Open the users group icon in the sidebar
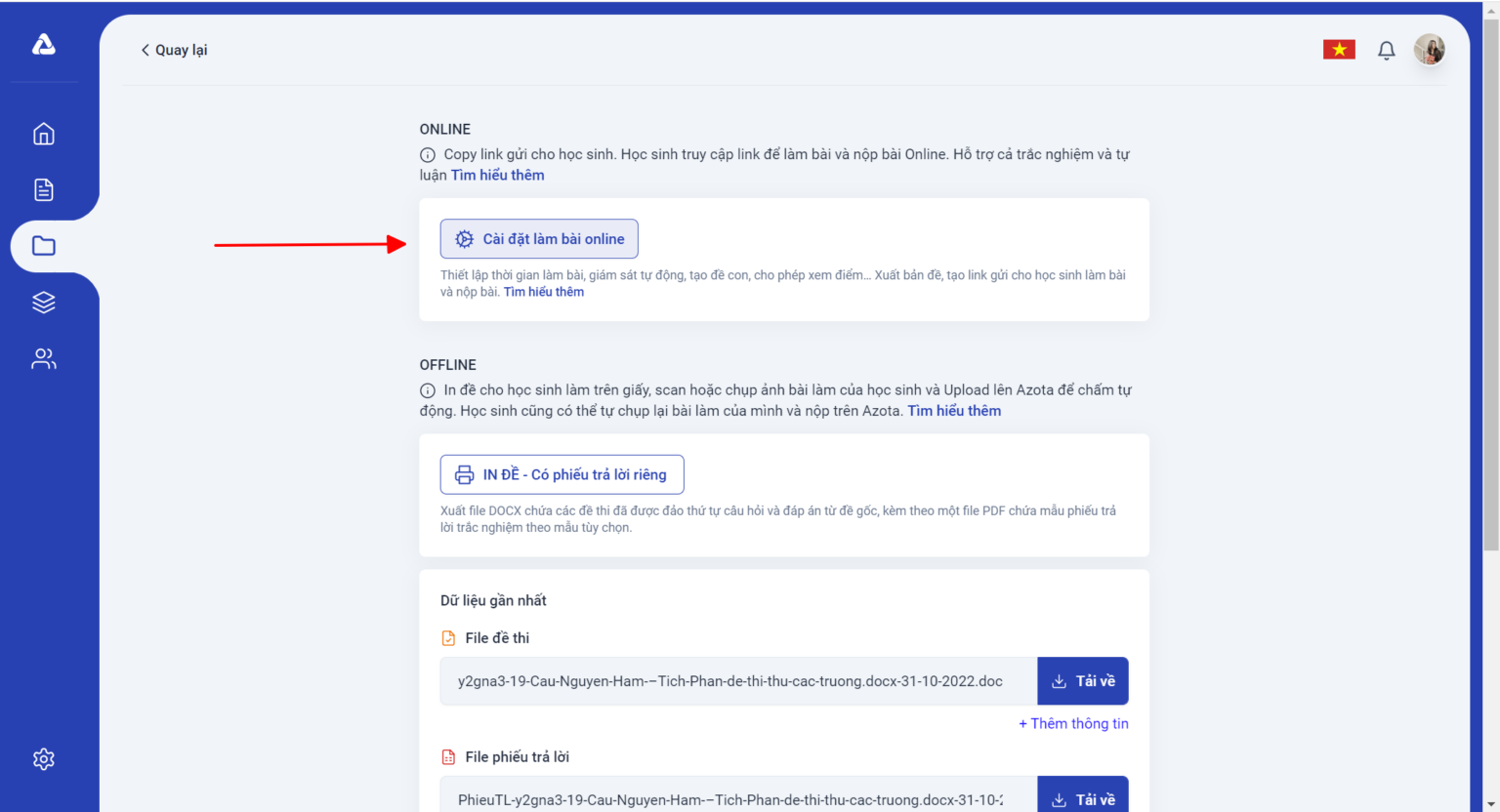Screen dimensions: 1500x812 coord(44,359)
